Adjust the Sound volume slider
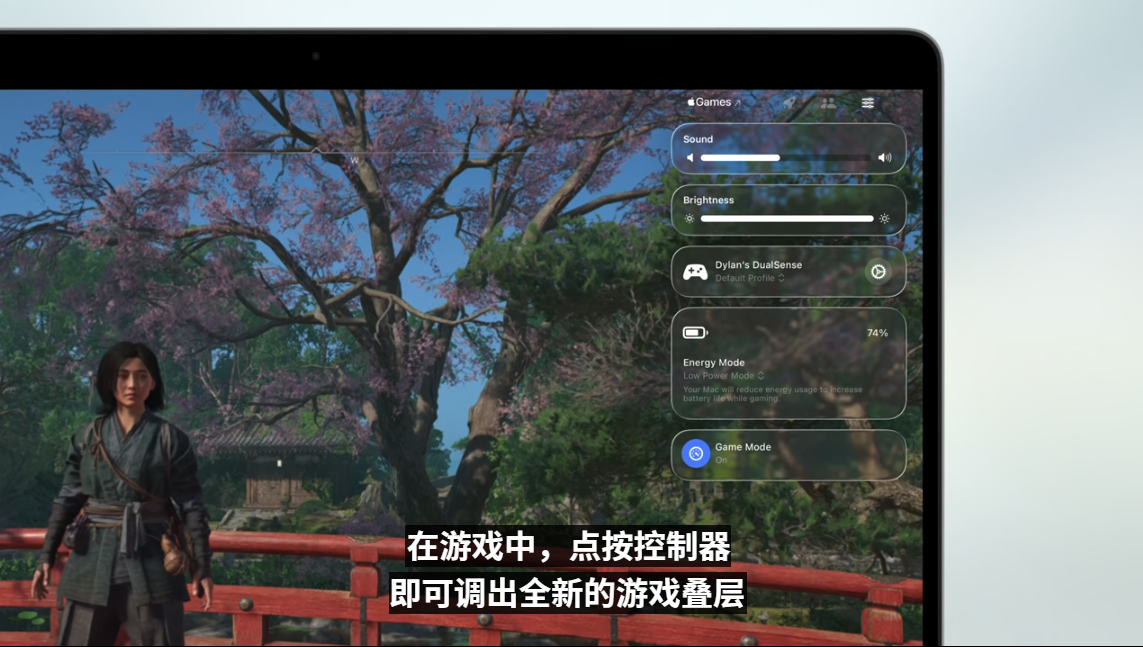 785,157
